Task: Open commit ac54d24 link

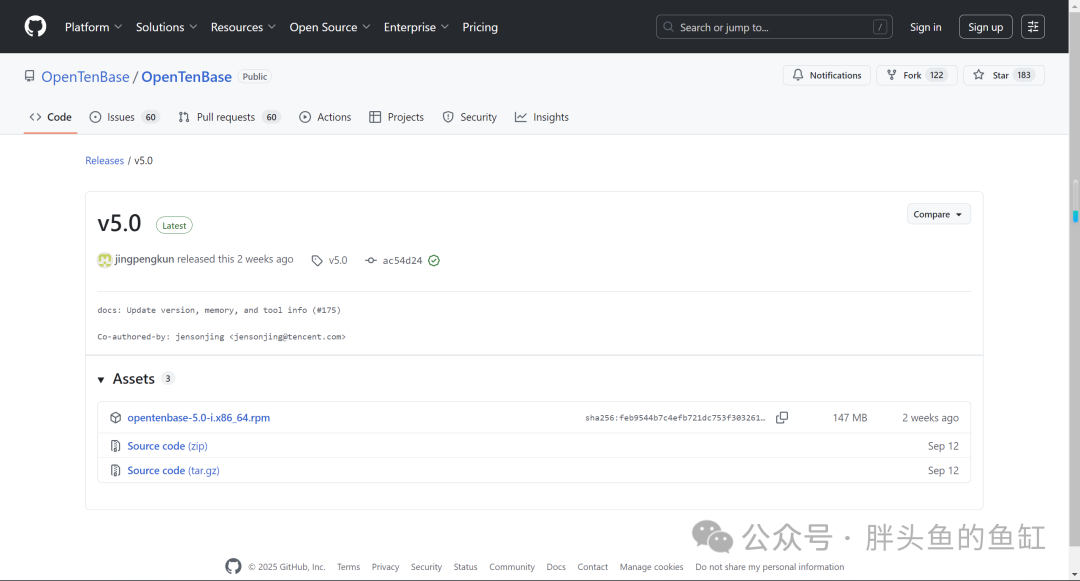Action: click(x=402, y=260)
